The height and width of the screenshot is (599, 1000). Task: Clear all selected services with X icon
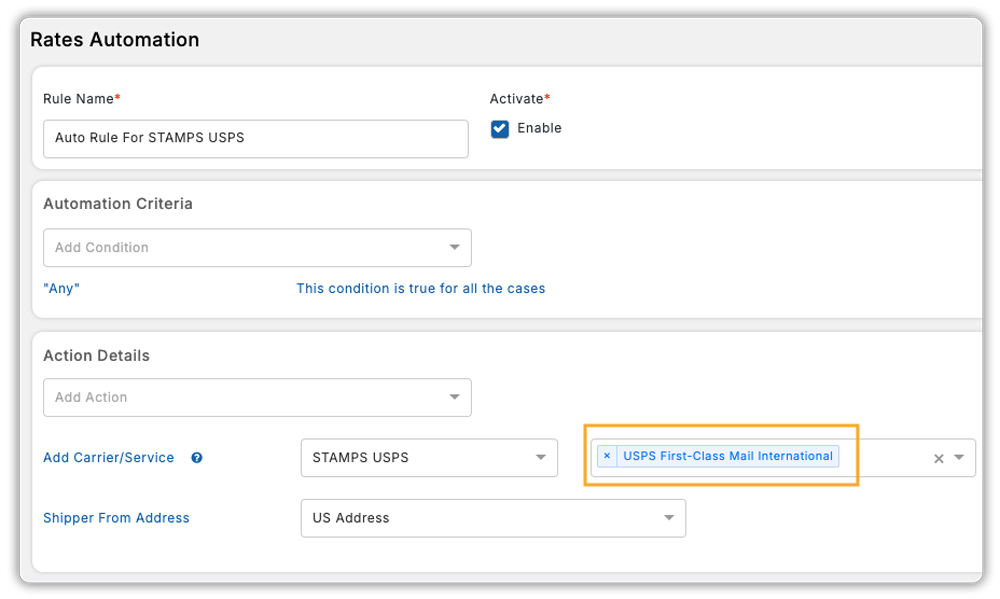(939, 458)
